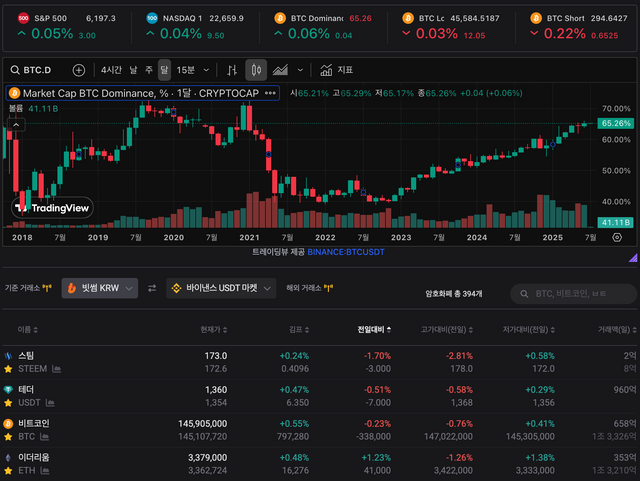Click the 암호화폐 총 394개 text

[x=454, y=294]
